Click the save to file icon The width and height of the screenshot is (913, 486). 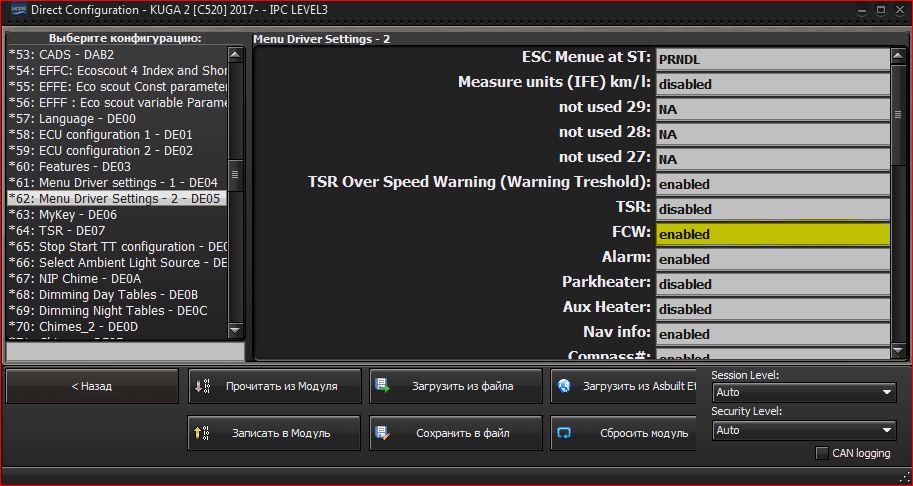pos(382,433)
